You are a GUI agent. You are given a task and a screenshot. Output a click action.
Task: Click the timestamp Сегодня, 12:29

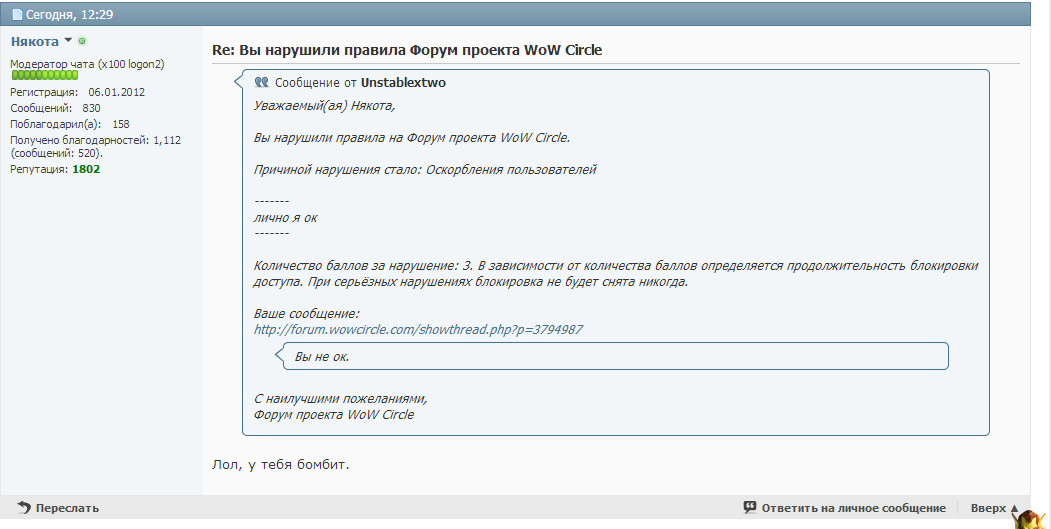click(70, 14)
